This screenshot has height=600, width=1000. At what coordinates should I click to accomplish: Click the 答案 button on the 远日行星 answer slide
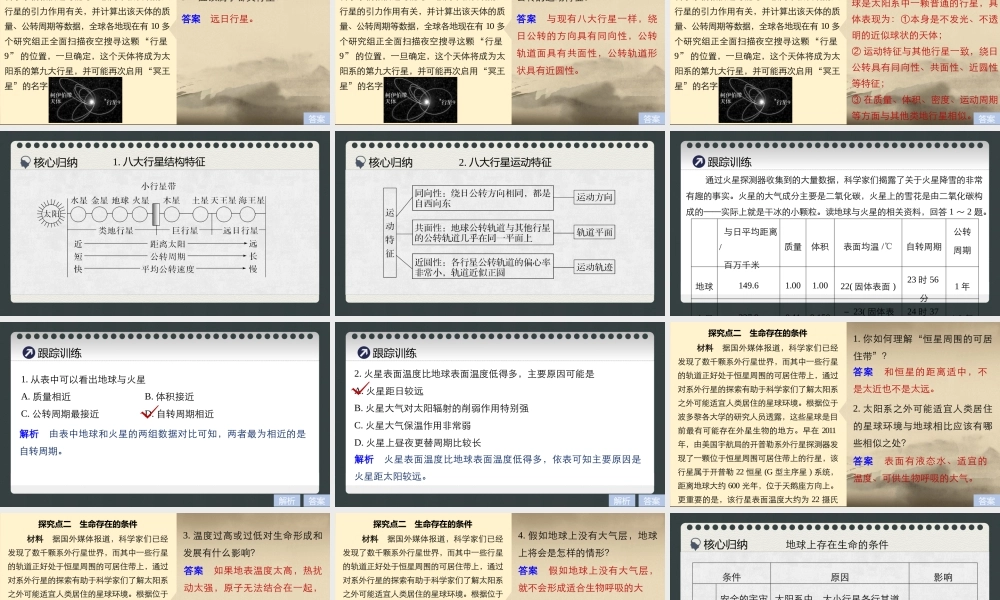(x=316, y=119)
